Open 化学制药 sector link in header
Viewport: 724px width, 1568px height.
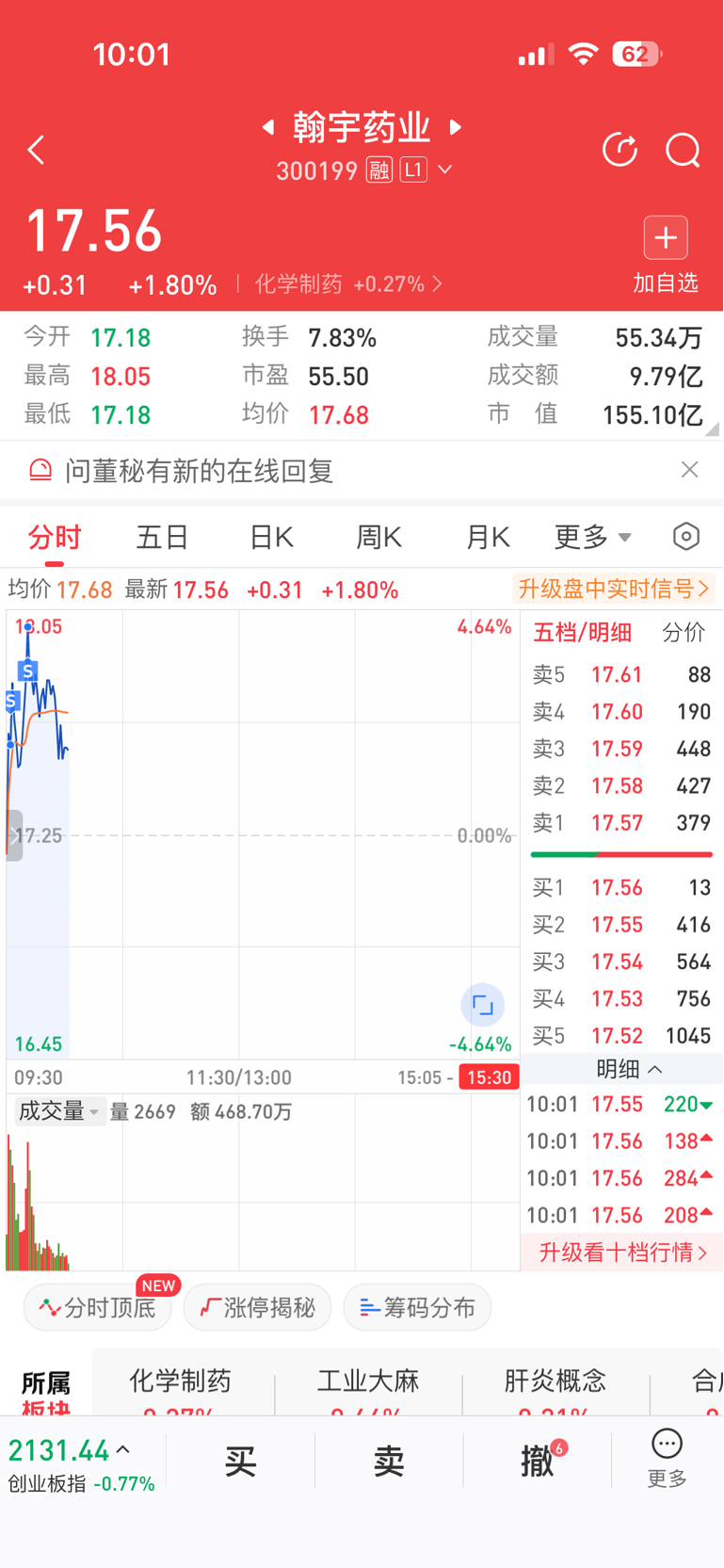pos(348,284)
